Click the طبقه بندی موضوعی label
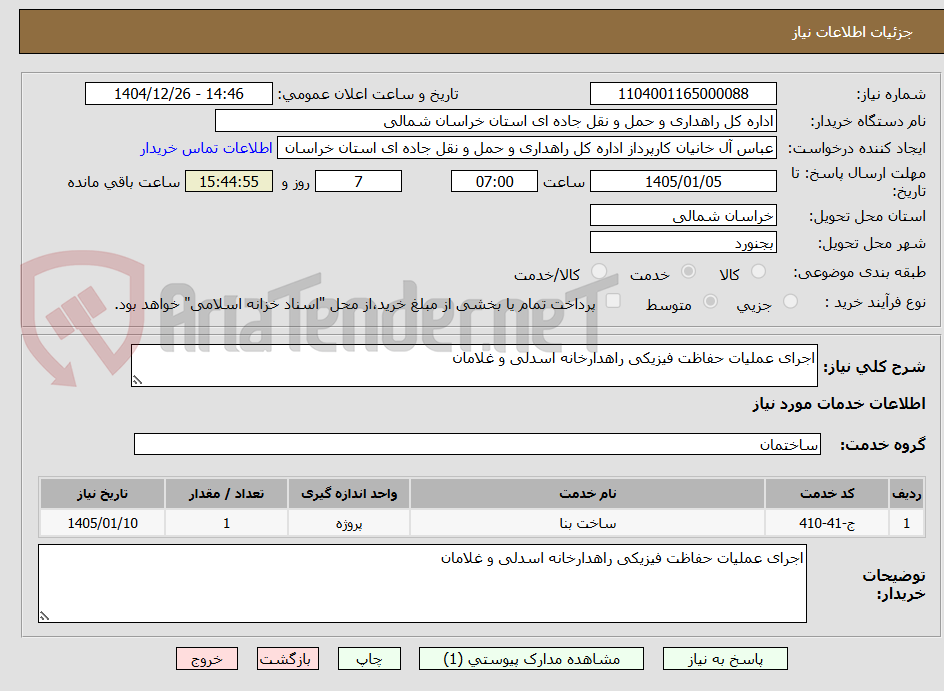Viewport: 944px width, 691px height. pyautogui.click(x=860, y=273)
